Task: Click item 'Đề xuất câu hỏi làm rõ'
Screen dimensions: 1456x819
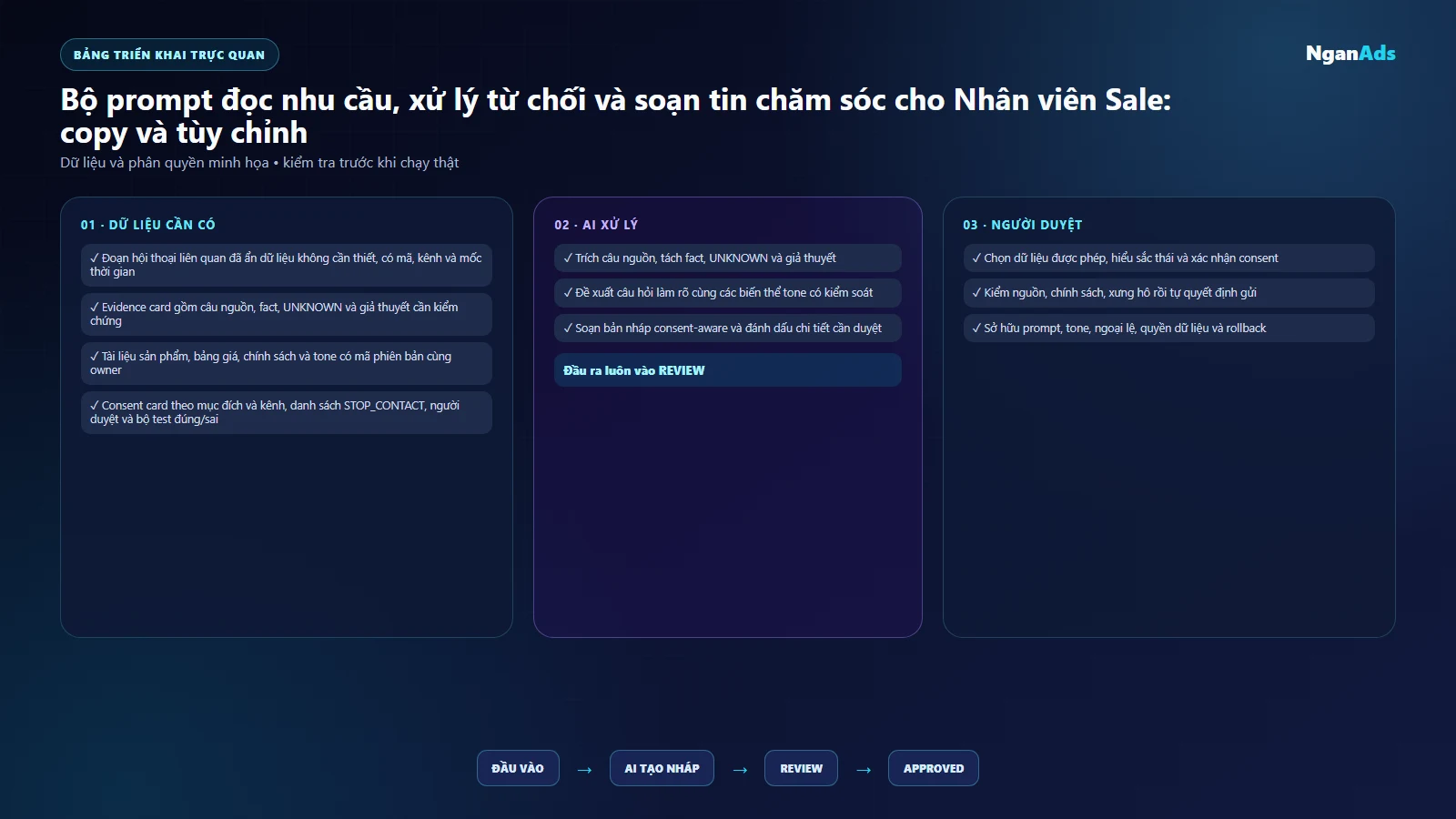Action: pos(728,292)
